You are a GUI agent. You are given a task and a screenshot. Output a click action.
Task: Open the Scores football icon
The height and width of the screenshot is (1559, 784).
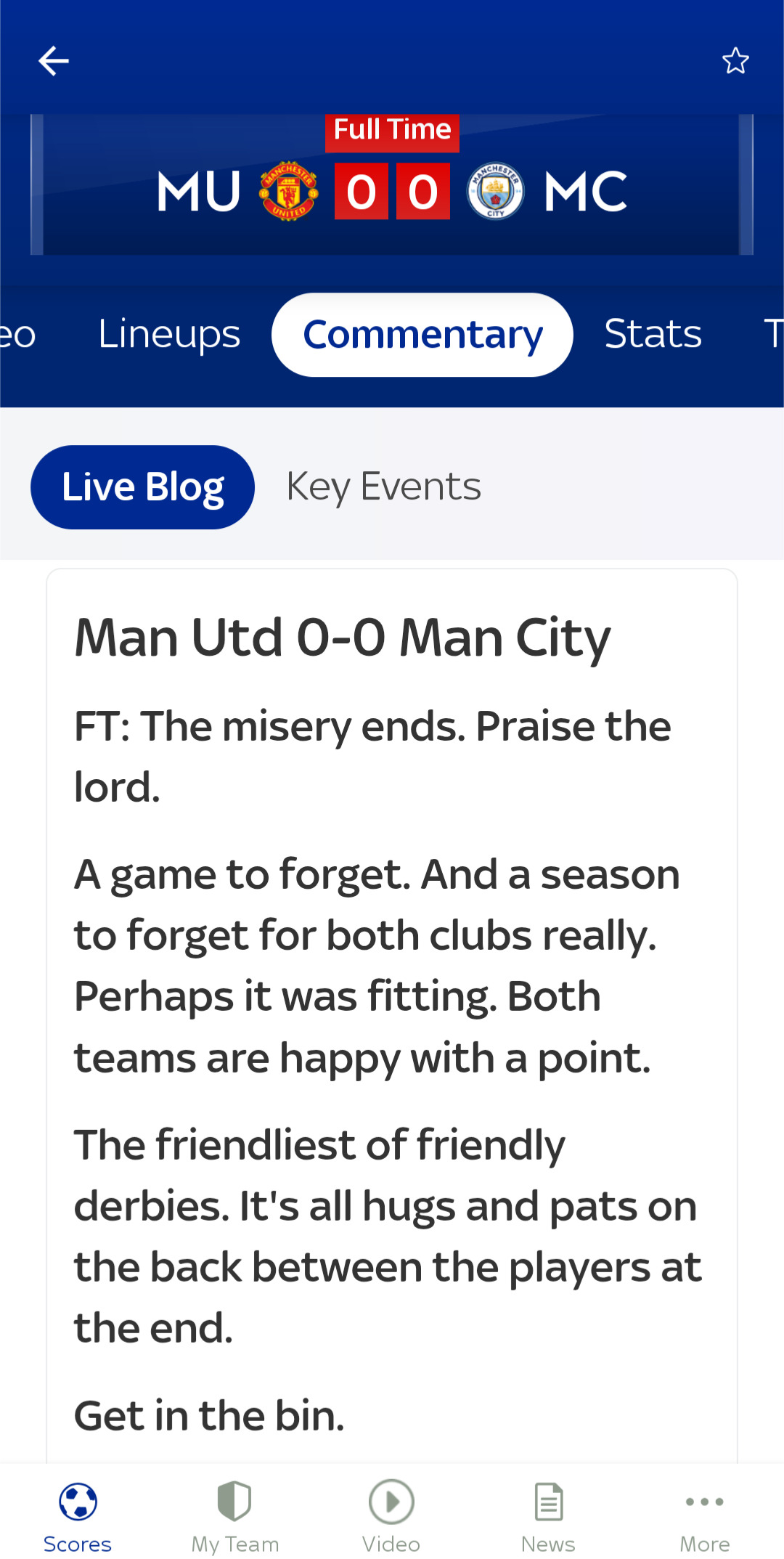click(x=78, y=1501)
